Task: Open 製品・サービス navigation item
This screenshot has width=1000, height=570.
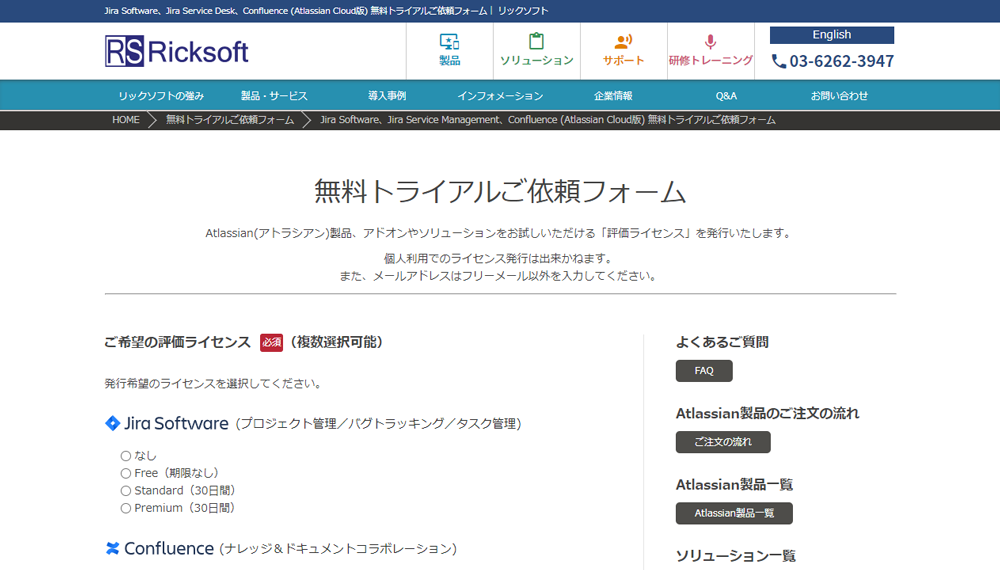Action: (274, 96)
